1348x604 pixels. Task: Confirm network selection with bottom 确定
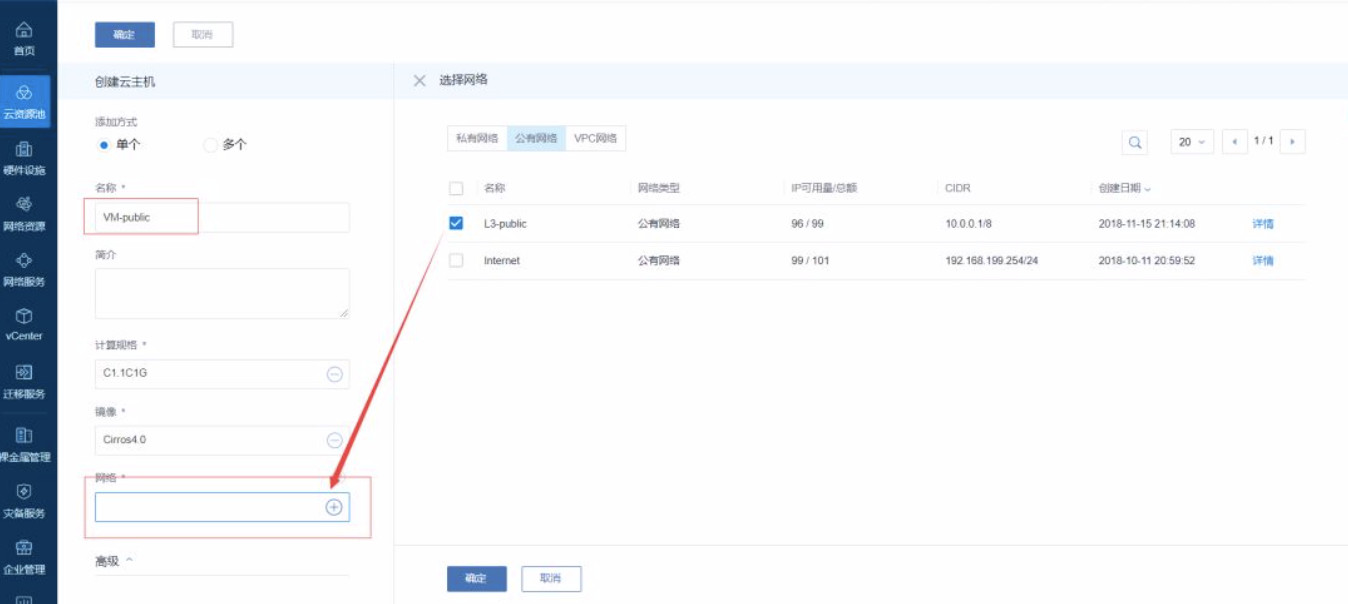pyautogui.click(x=477, y=578)
